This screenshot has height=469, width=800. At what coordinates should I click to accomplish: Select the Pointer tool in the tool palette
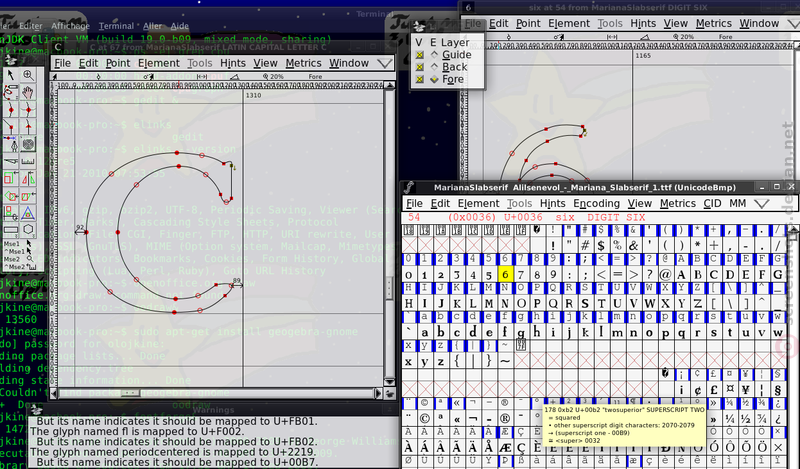point(11,75)
